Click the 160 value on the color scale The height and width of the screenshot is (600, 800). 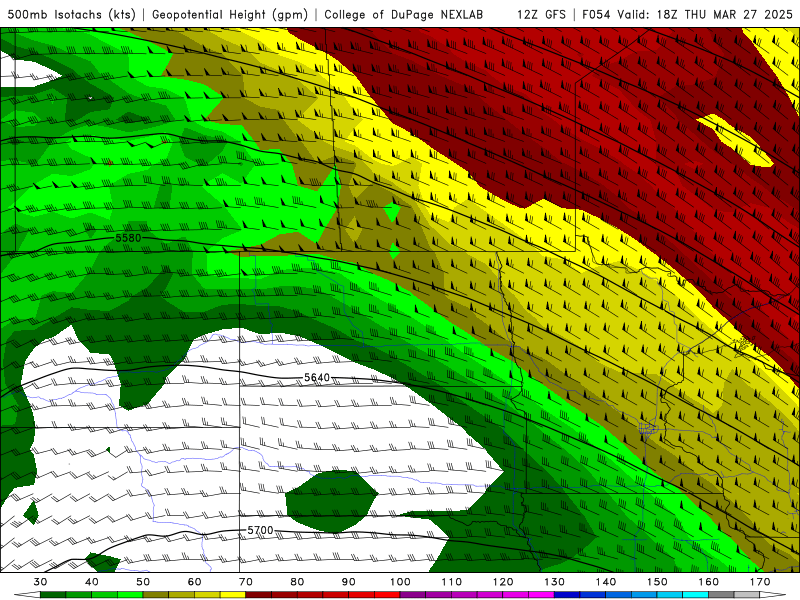click(709, 582)
